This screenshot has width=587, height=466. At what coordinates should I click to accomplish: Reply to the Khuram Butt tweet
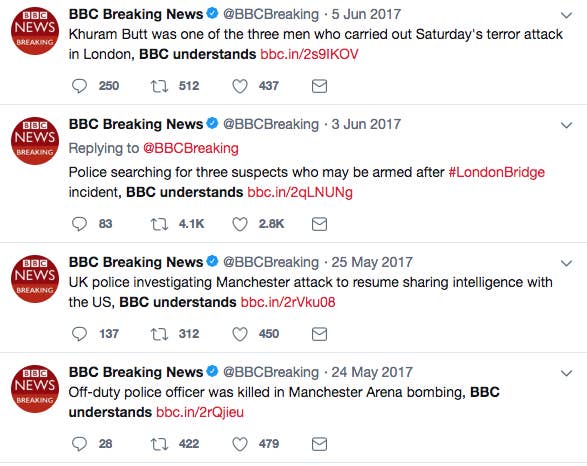[79, 86]
